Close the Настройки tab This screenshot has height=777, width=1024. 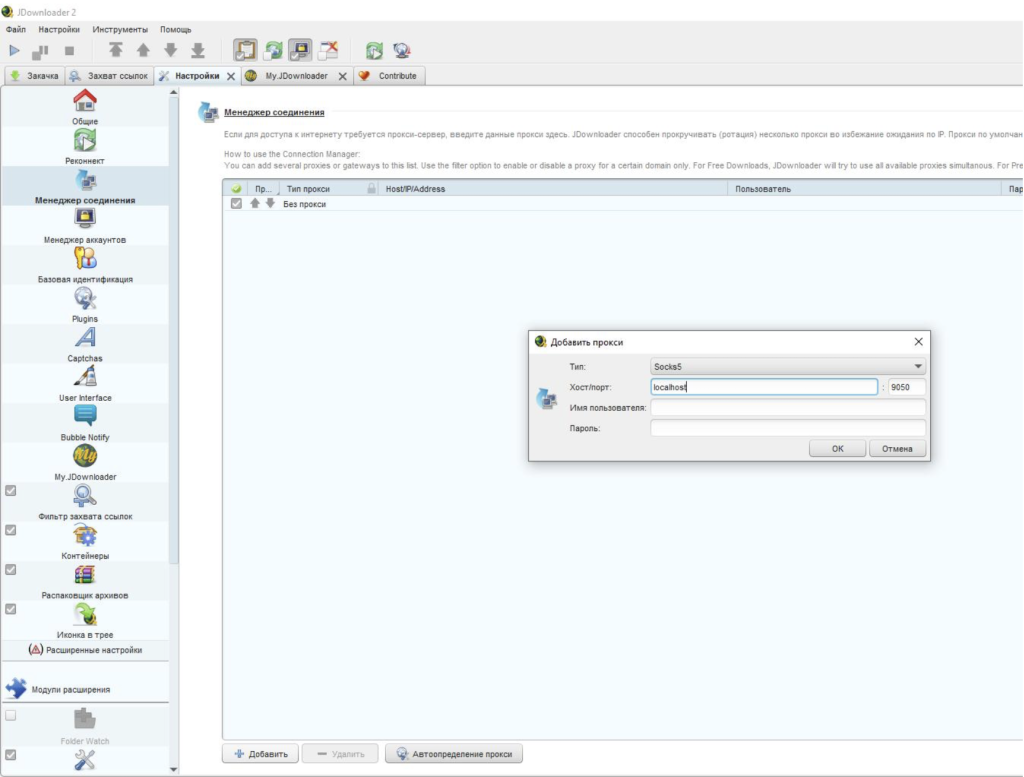[231, 76]
